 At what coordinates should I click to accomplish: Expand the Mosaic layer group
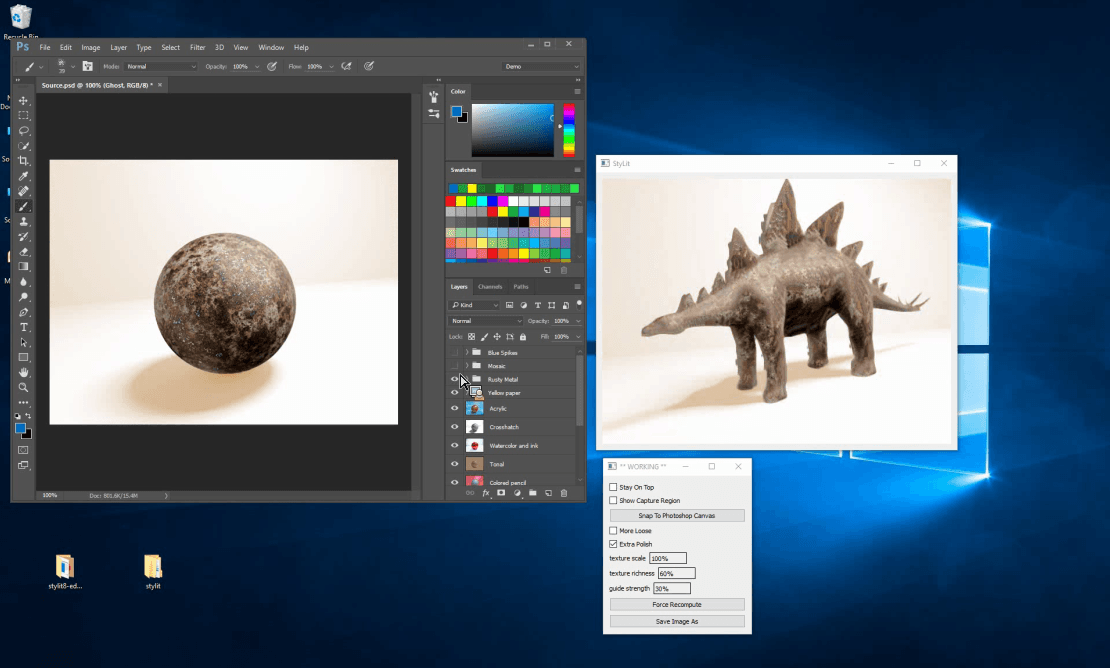[467, 366]
